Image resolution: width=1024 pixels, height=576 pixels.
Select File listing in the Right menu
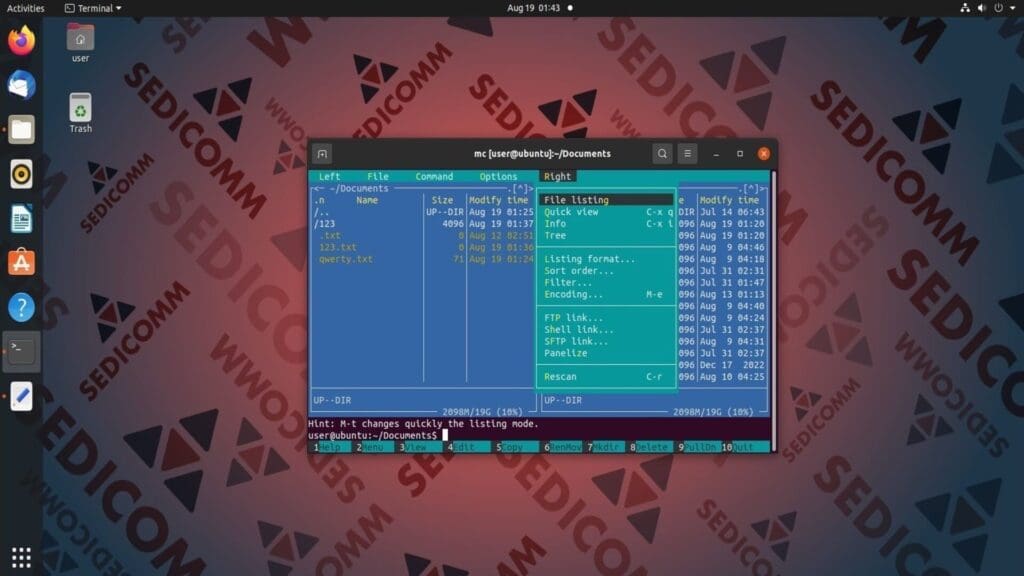pyautogui.click(x=606, y=200)
